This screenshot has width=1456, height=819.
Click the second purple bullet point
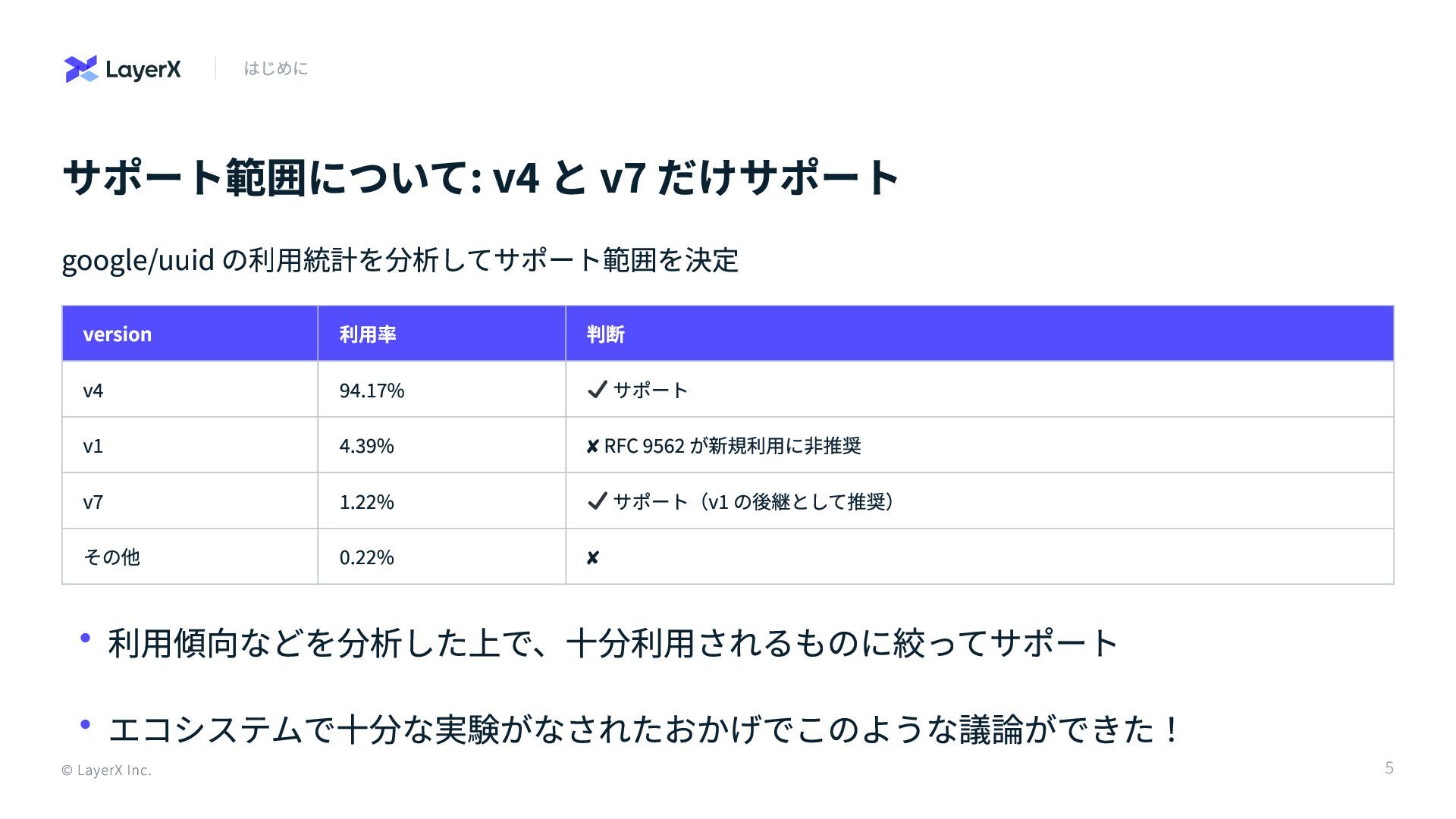(86, 725)
